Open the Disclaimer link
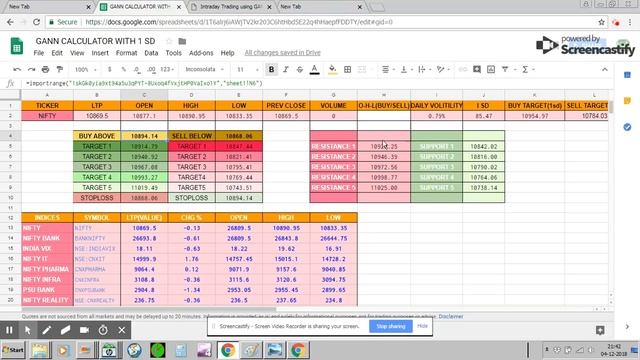Image resolution: width=640 pixels, height=360 pixels. 451,316
